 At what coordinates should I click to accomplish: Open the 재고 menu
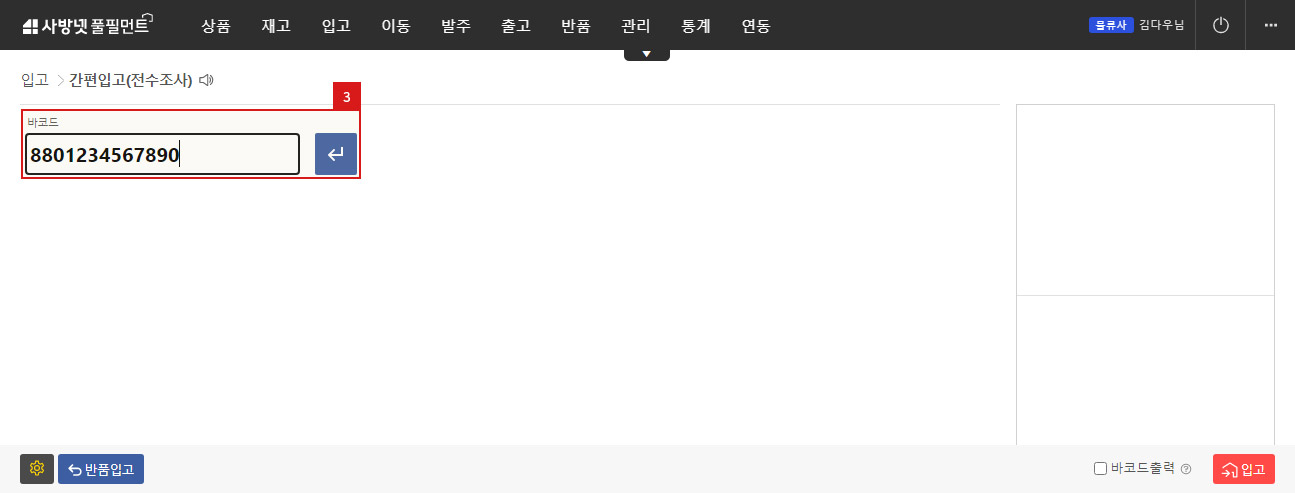(276, 26)
